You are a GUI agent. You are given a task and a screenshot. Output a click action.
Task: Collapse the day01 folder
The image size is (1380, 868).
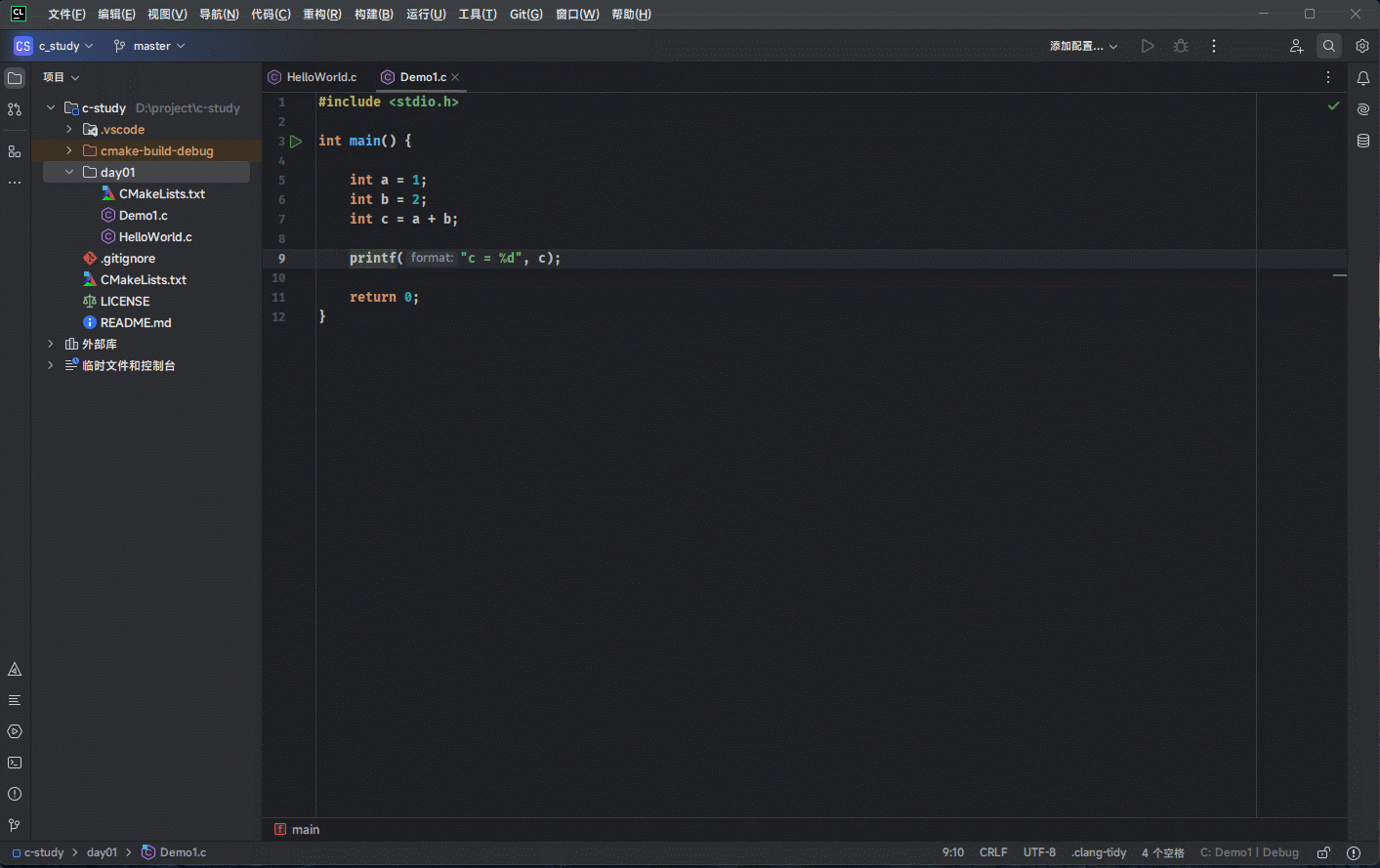coord(69,173)
